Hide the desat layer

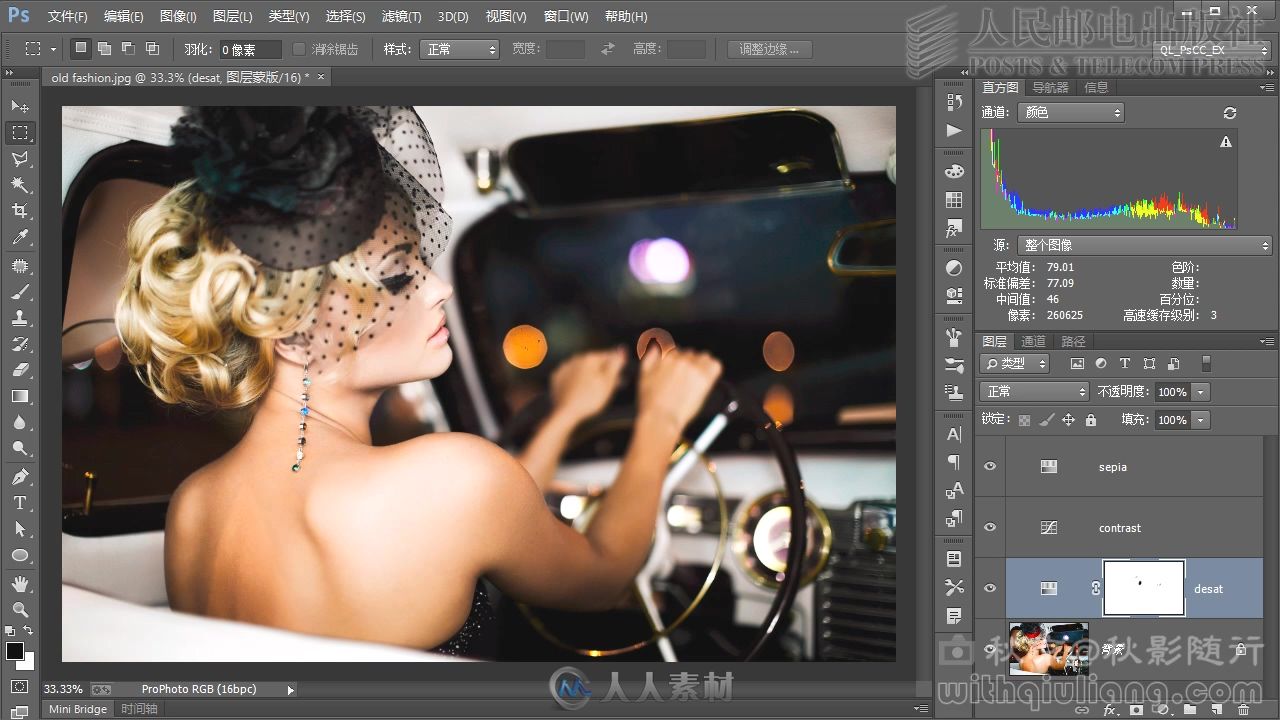coord(990,588)
